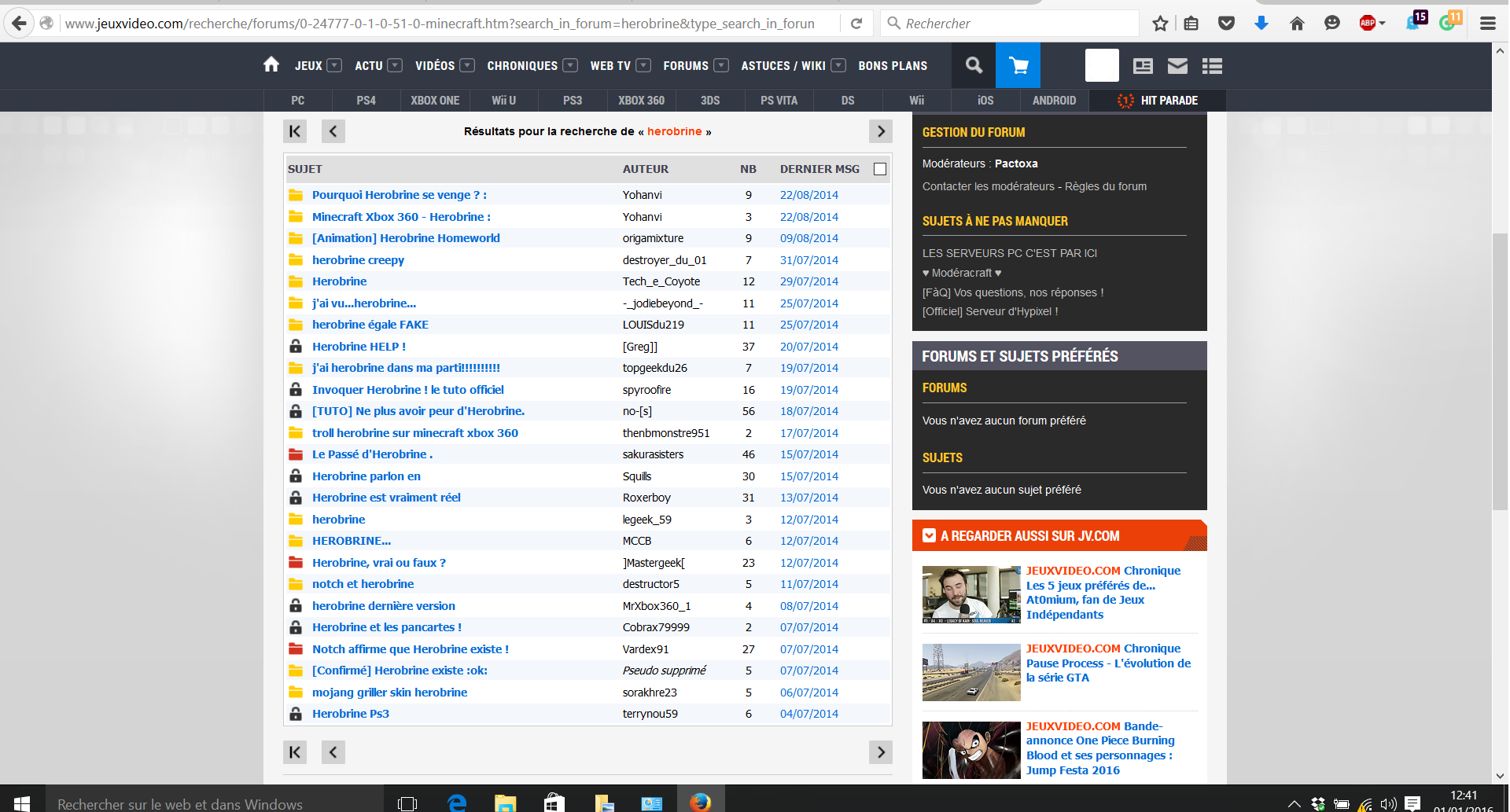Open 'LES SERVEURS PC C'EST PAR ICI' link
The image size is (1510, 812).
pos(1010,253)
